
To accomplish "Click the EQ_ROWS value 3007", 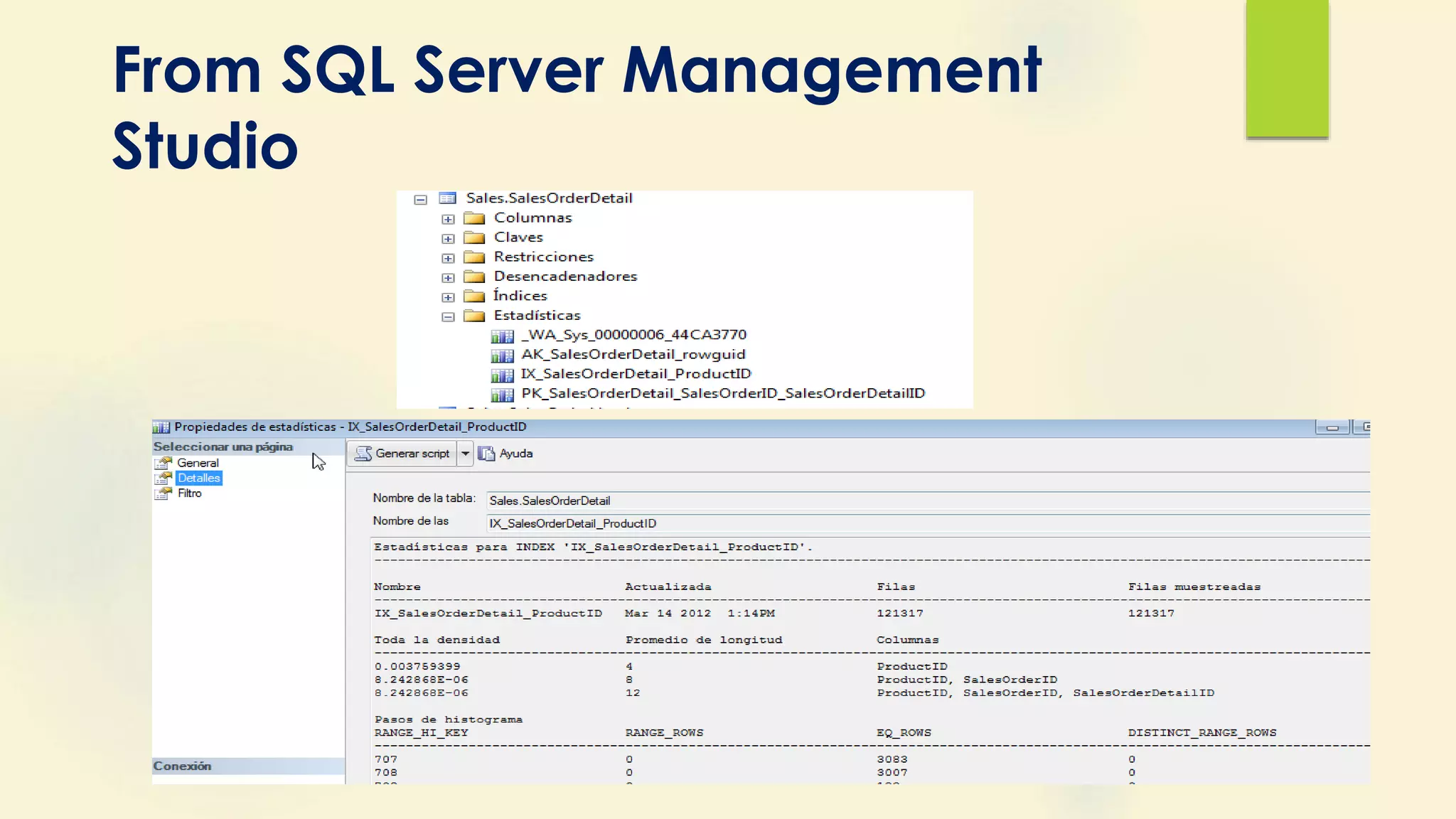I will click(x=892, y=773).
